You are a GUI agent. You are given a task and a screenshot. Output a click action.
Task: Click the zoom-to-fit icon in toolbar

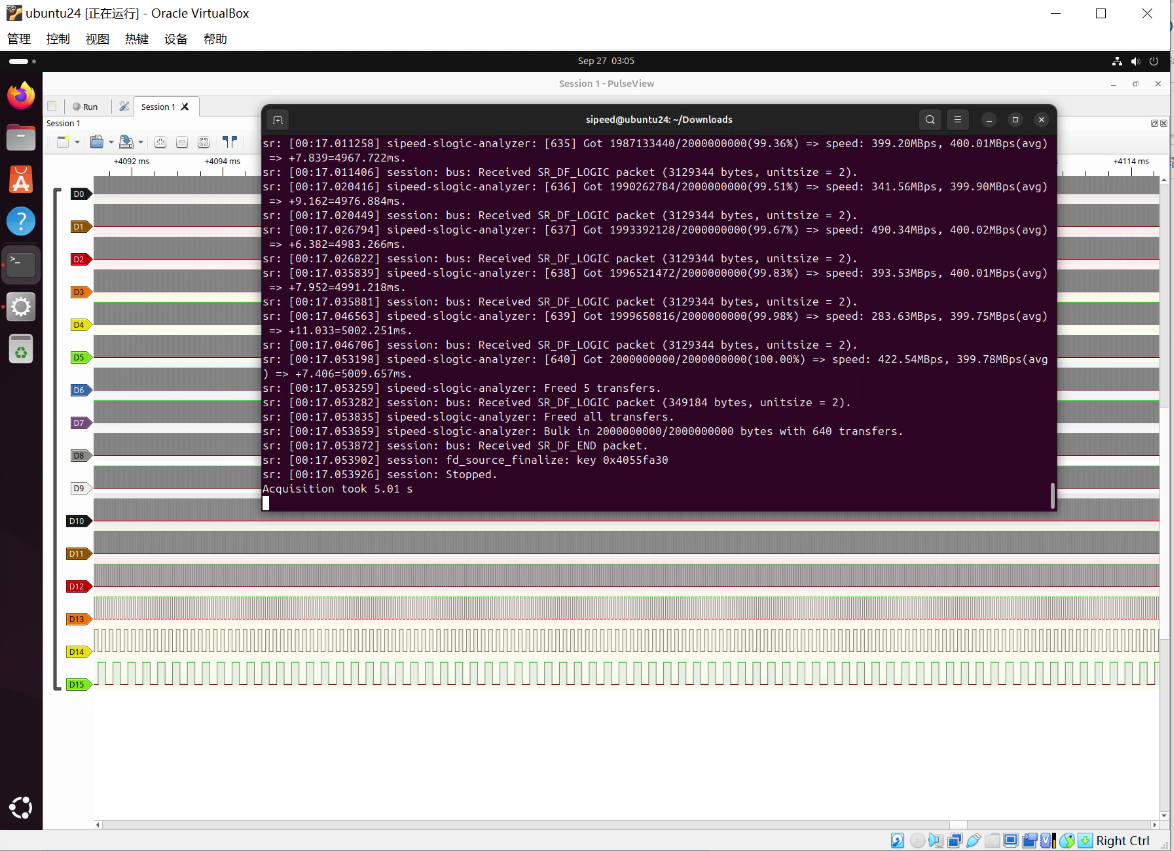[x=204, y=142]
